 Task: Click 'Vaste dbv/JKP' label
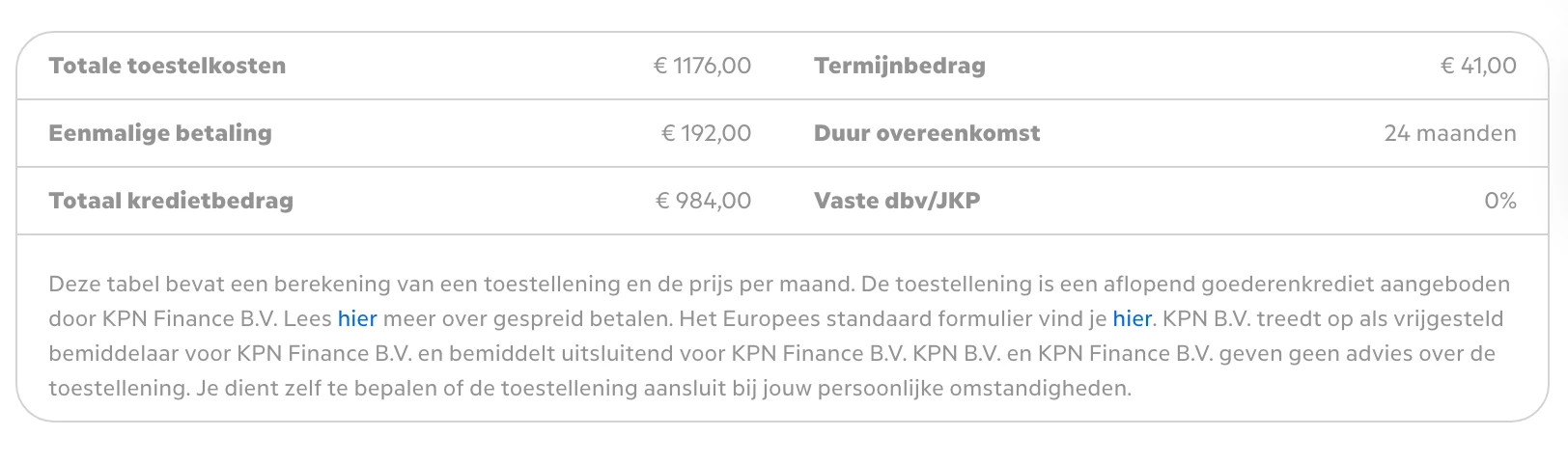click(897, 202)
